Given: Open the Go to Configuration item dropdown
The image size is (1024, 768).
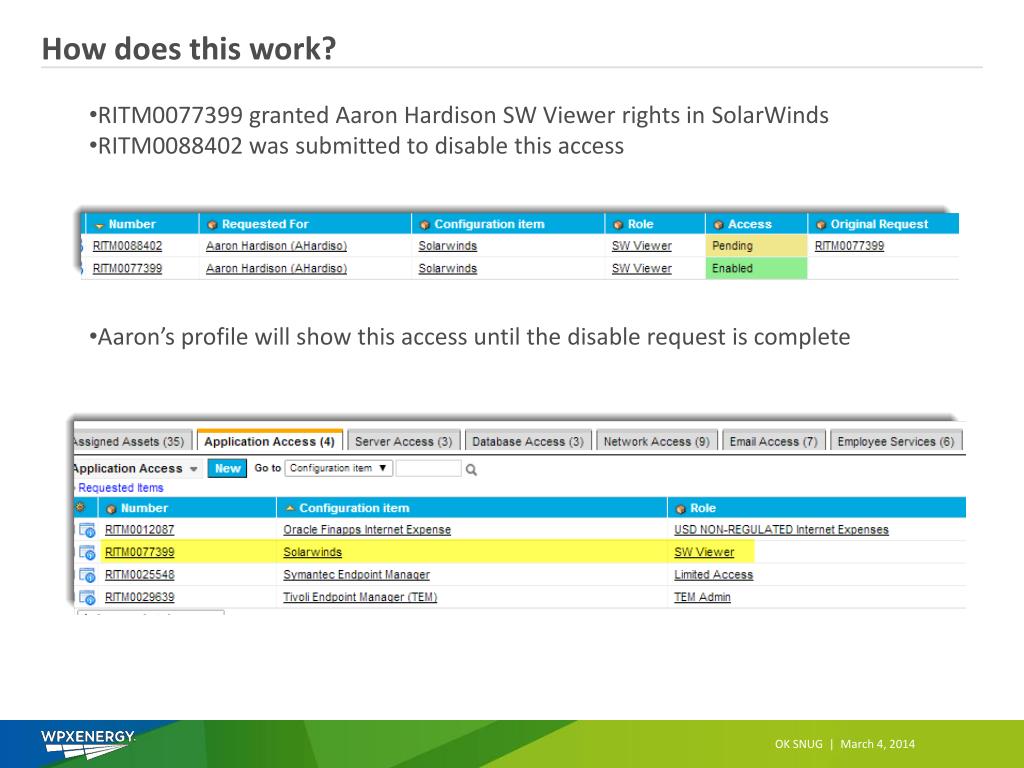Looking at the screenshot, I should 338,468.
